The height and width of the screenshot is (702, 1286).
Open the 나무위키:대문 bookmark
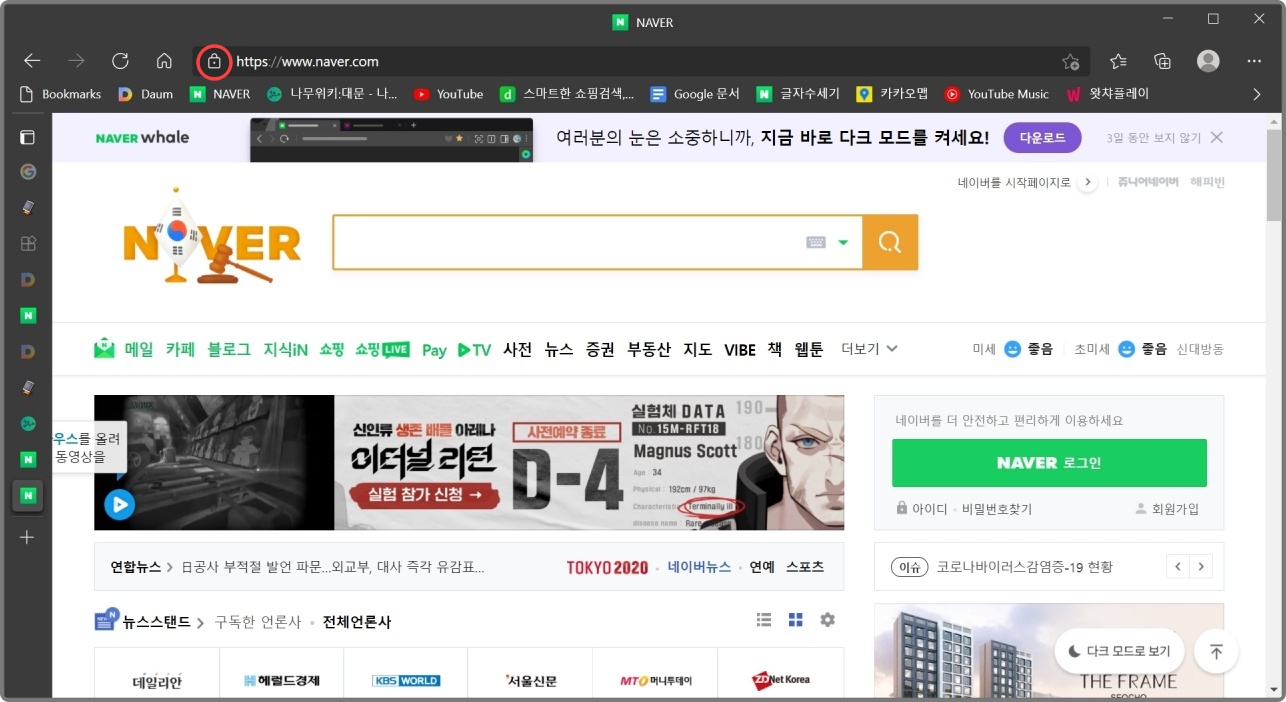(332, 94)
